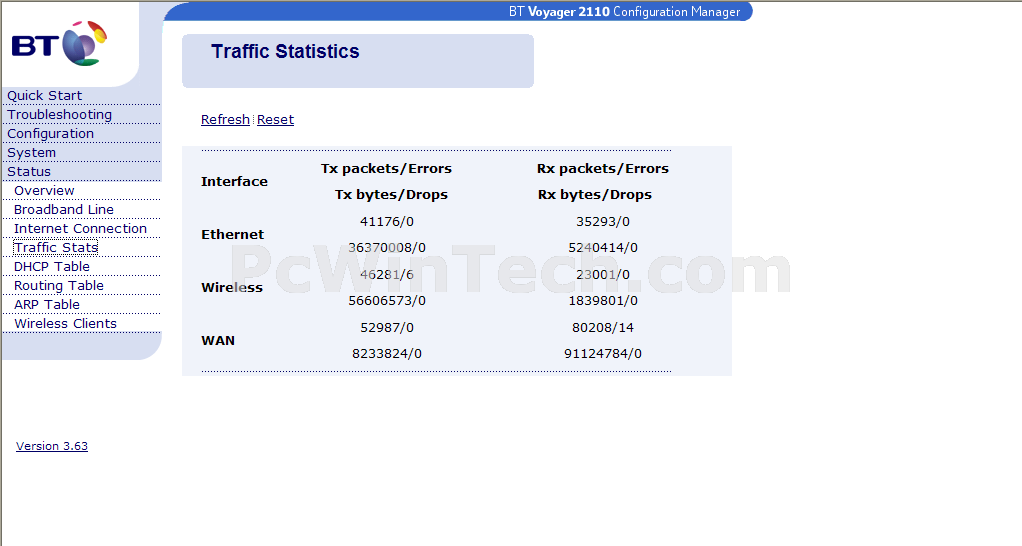This screenshot has height=546, width=1022.
Task: Click BT Voyager 2110 Configuration Manager banner
Action: coord(624,12)
